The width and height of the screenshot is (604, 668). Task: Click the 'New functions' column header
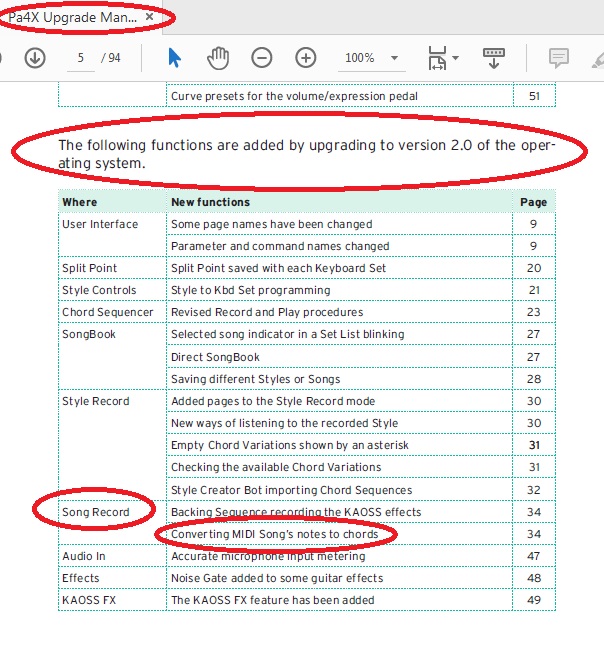(210, 202)
